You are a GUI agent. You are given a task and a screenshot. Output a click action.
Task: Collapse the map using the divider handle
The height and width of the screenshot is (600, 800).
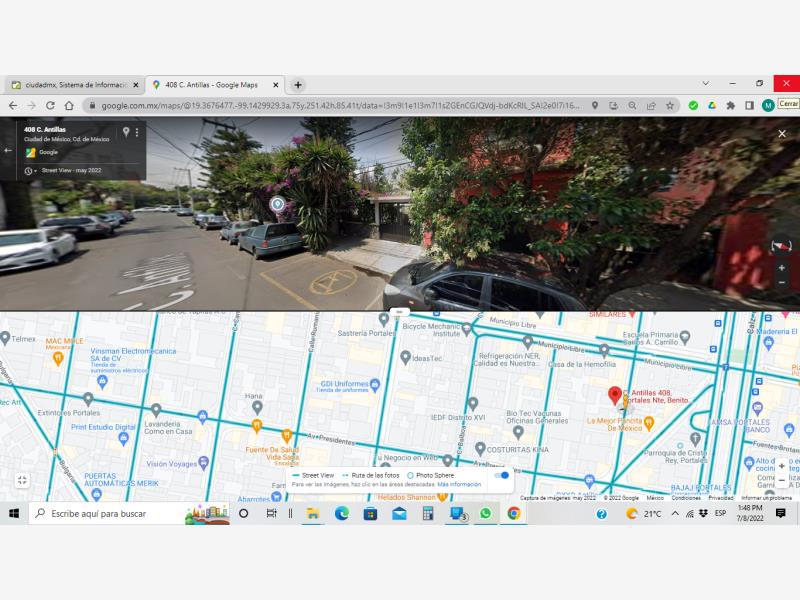coord(399,311)
